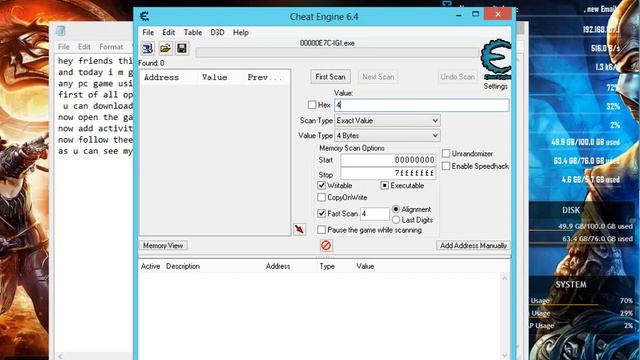This screenshot has width=640, height=360.
Task: Open the Value Type dropdown
Action: click(x=387, y=136)
